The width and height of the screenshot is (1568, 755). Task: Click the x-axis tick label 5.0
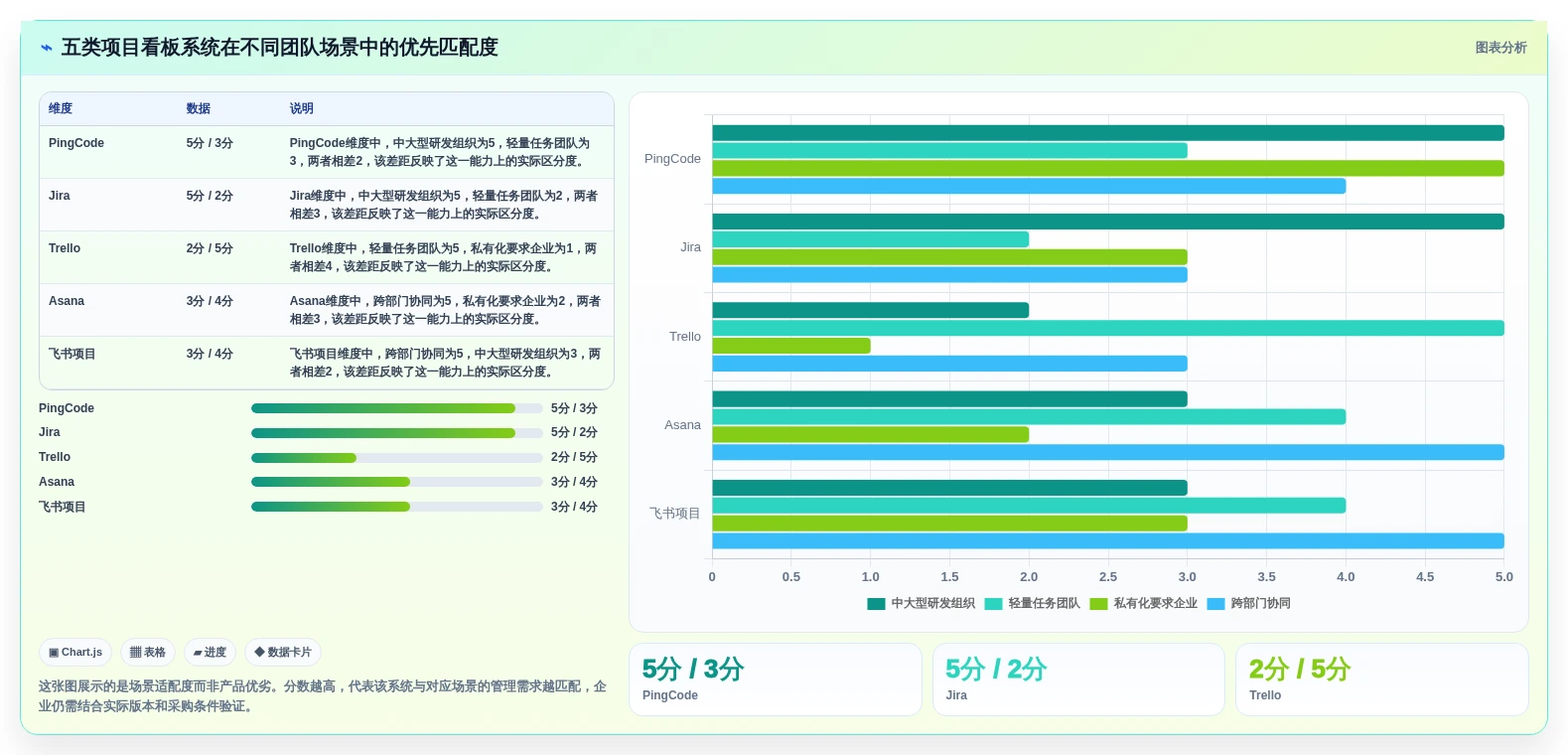coord(1504,577)
